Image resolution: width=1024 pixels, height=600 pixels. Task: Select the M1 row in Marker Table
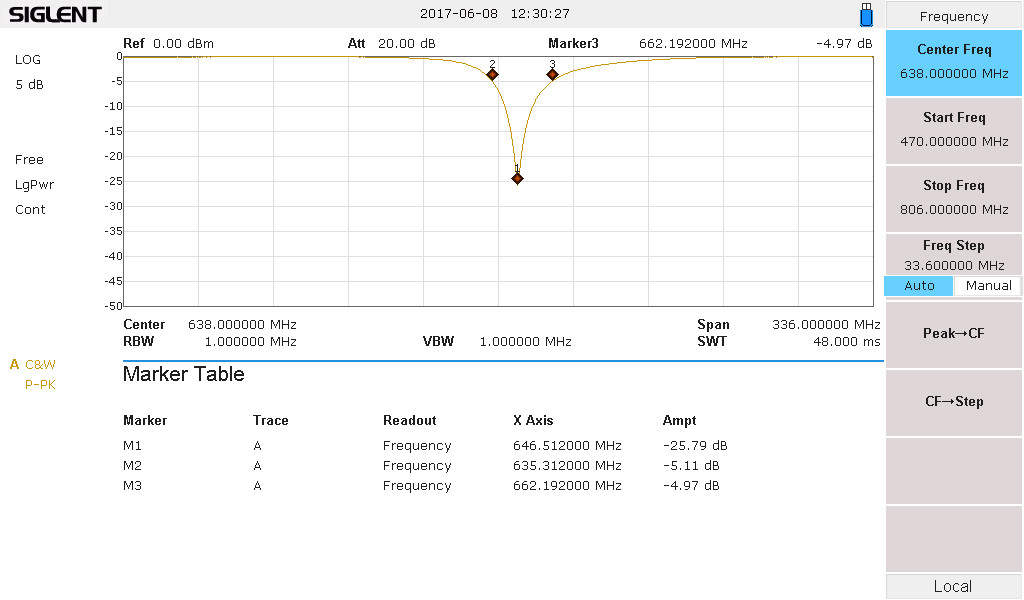tap(425, 445)
